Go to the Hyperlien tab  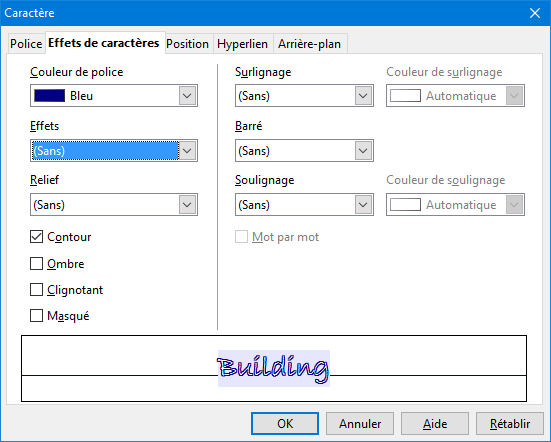pos(242,44)
